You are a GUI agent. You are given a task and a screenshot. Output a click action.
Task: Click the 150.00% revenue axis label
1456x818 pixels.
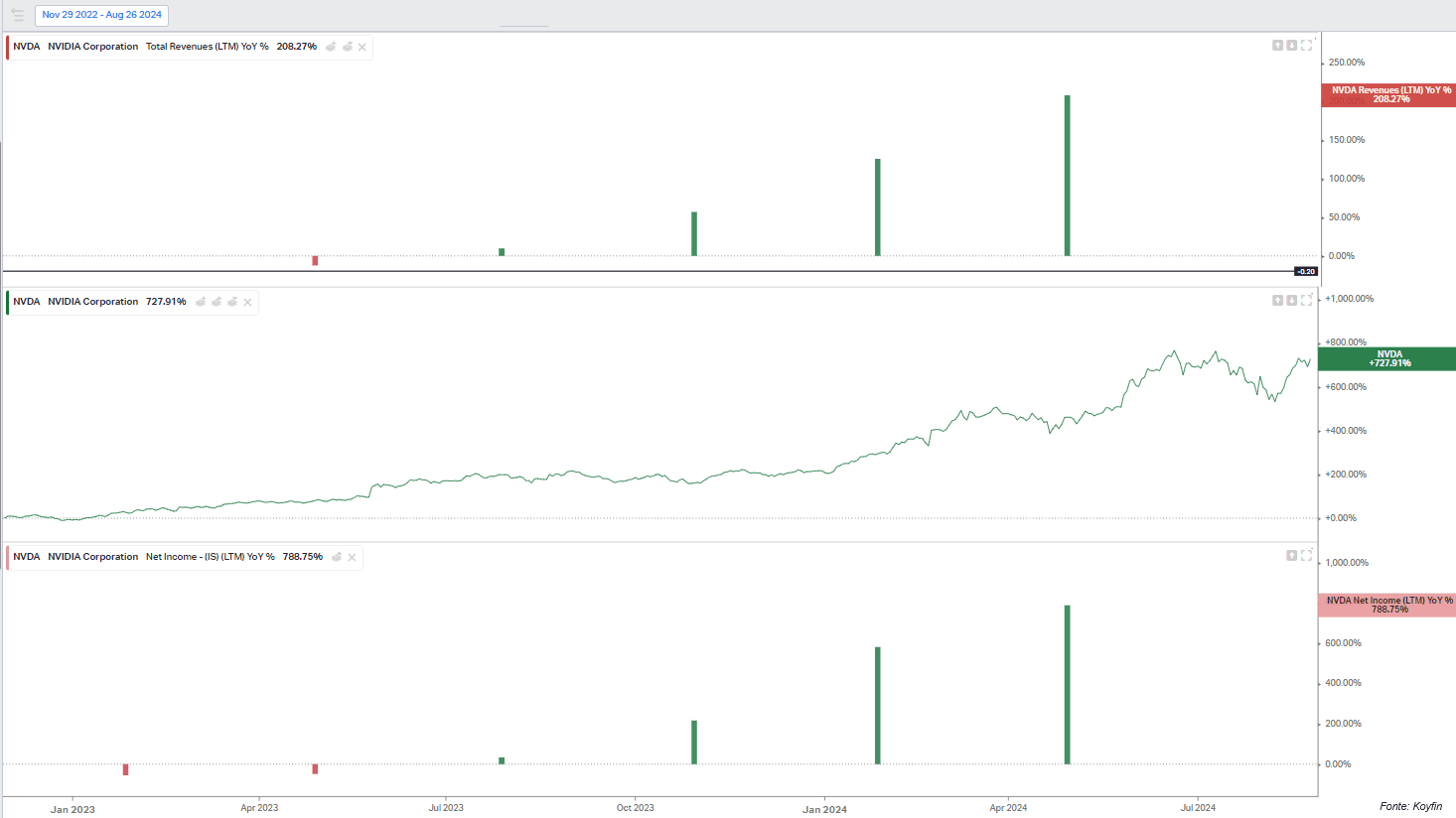pos(1347,140)
